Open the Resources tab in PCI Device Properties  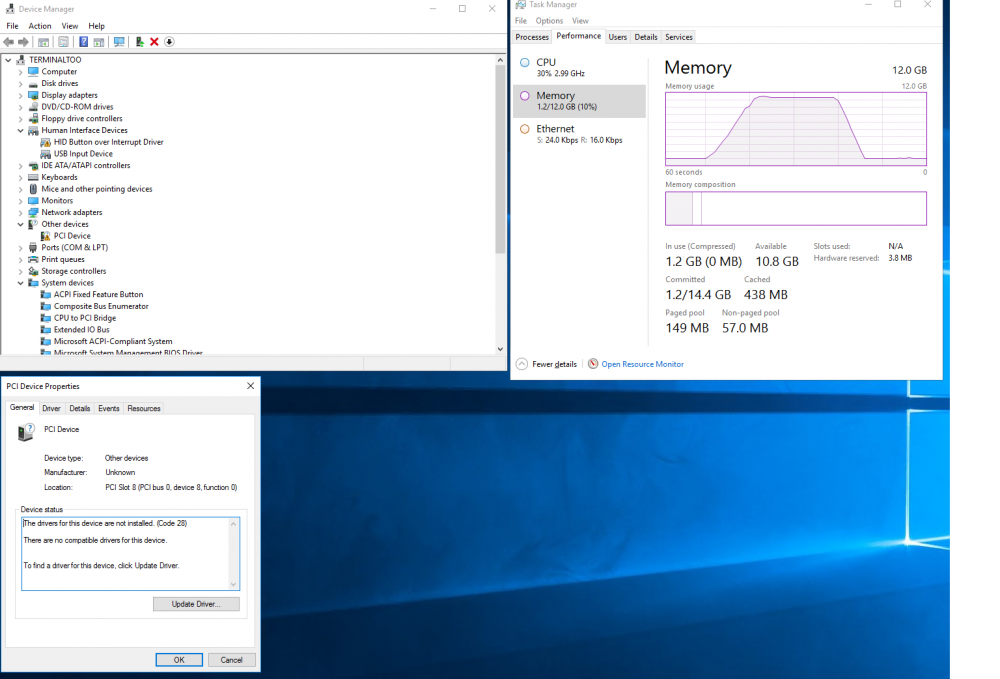(143, 409)
